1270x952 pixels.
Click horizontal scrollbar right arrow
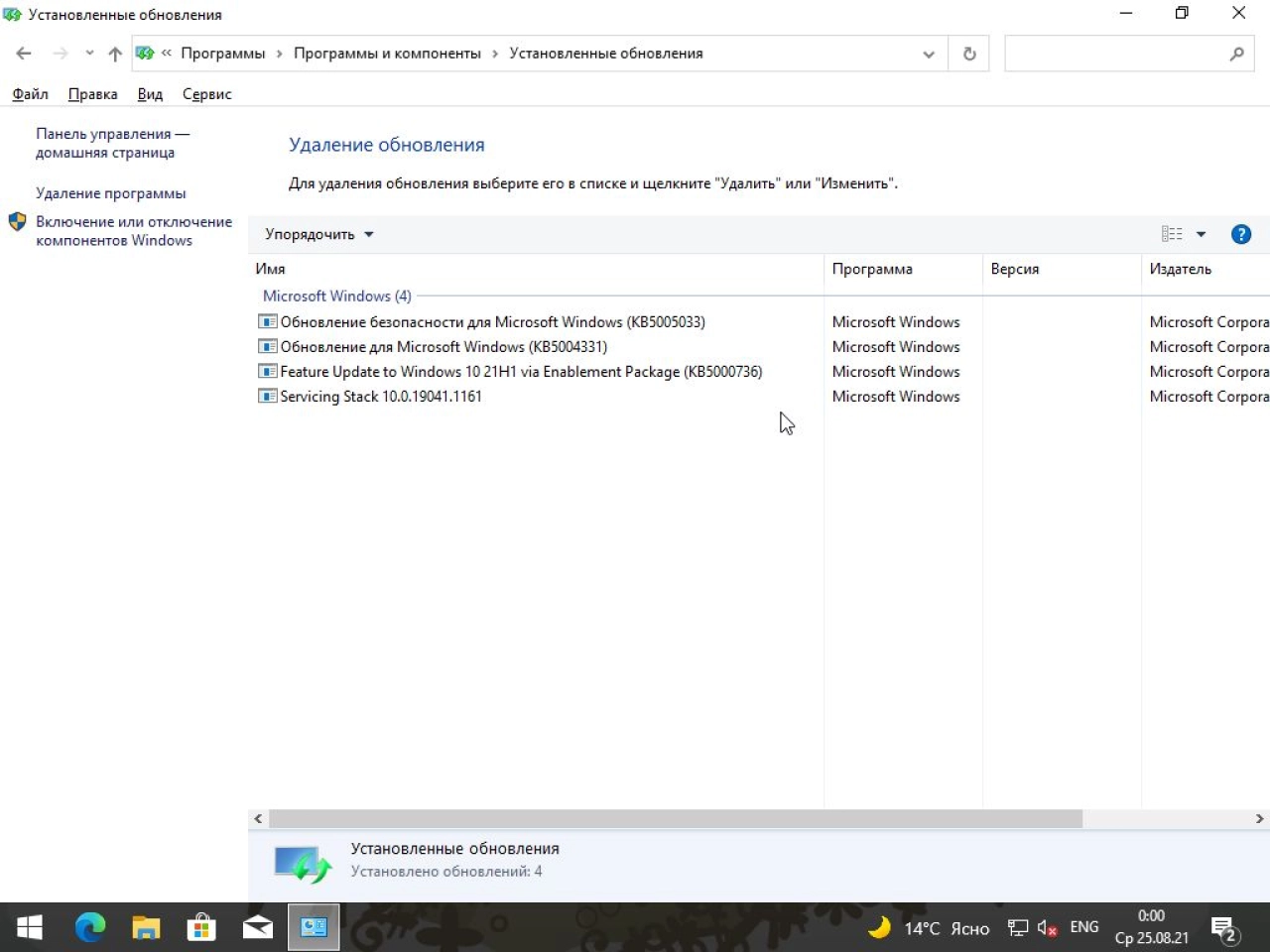(x=1260, y=819)
